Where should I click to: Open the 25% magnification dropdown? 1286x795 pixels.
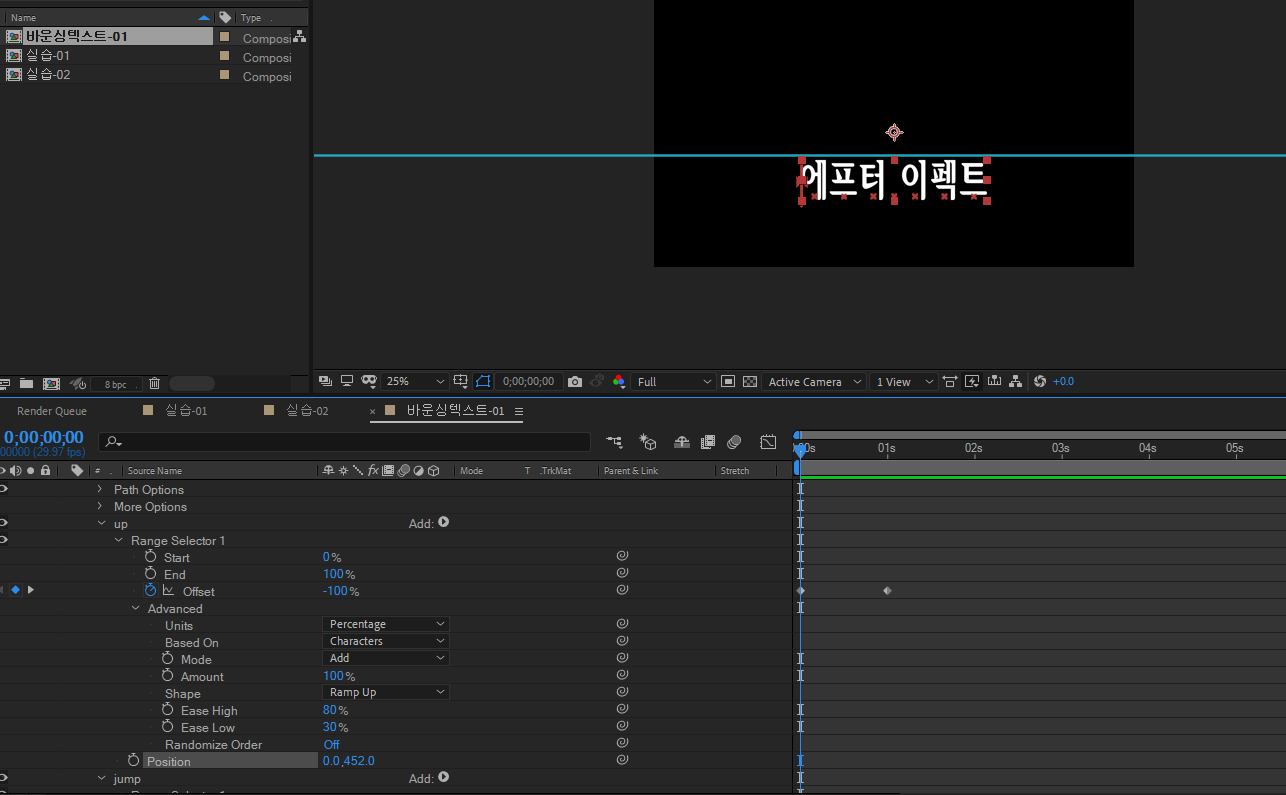click(x=416, y=382)
